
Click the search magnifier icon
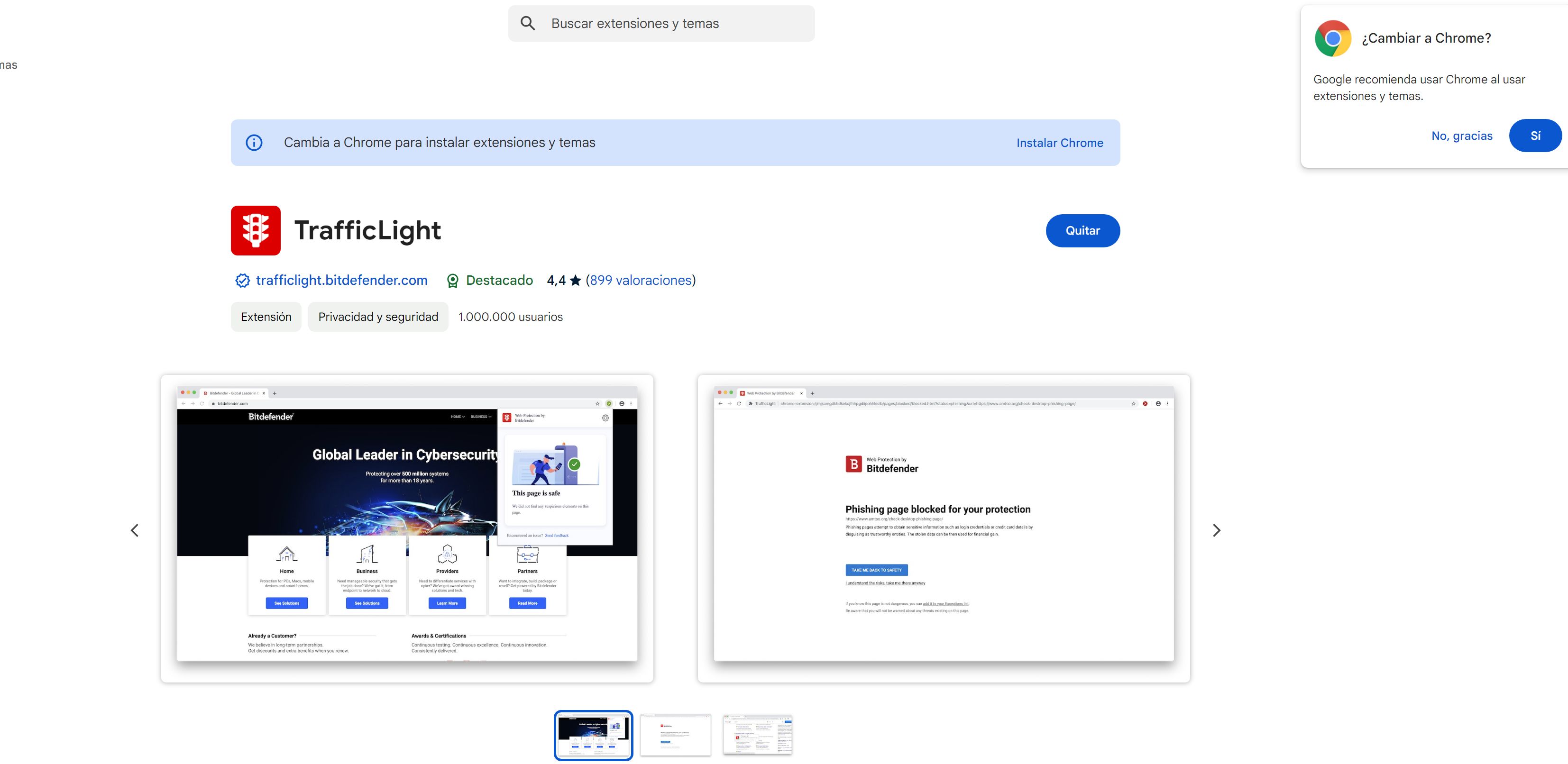528,23
